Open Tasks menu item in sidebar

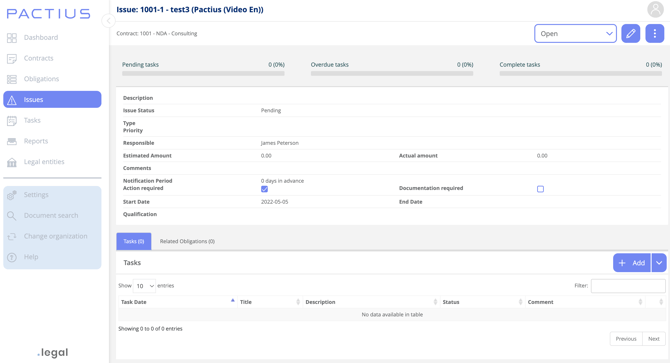[x=32, y=120]
